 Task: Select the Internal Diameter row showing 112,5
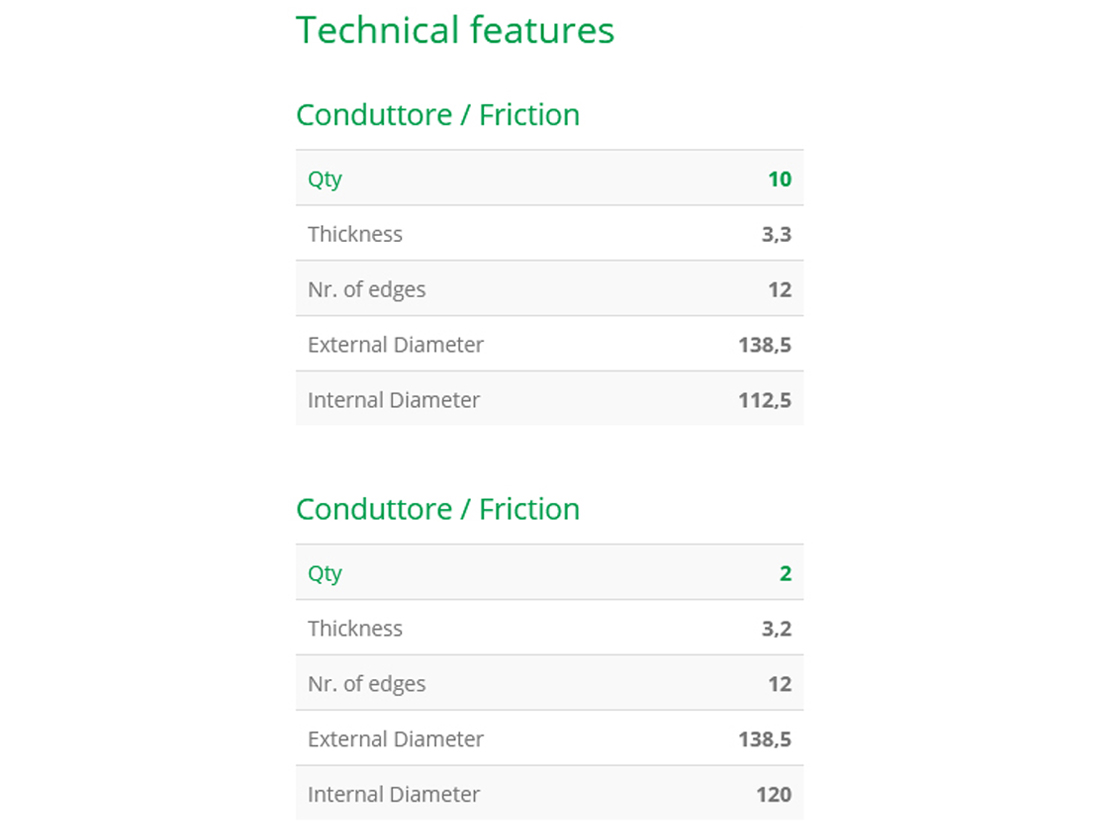pyautogui.click(x=549, y=399)
